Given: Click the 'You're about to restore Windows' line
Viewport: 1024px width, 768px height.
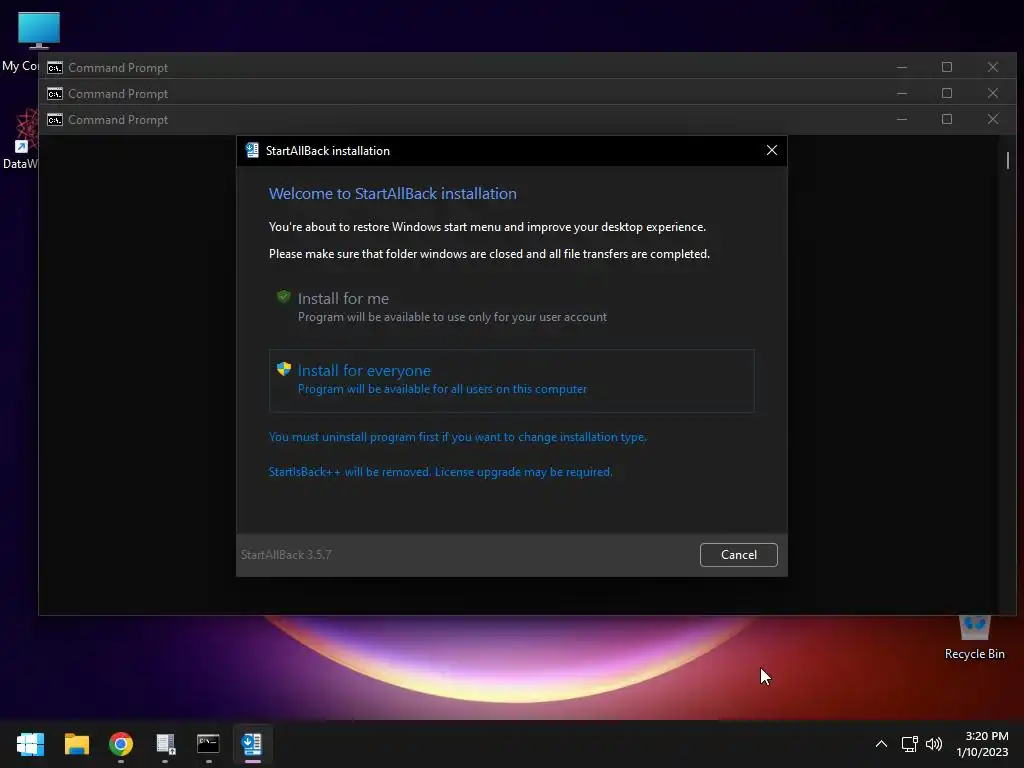Looking at the screenshot, I should pyautogui.click(x=487, y=227).
